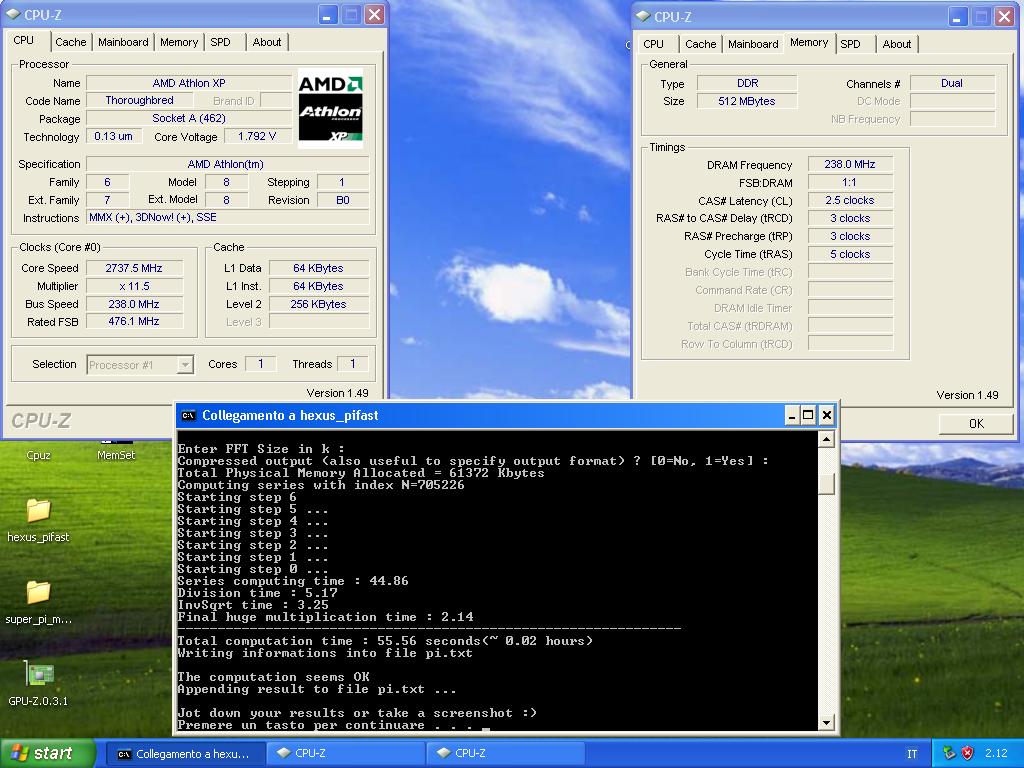Click the system clock showing 2.12
This screenshot has width=1024, height=768.
[997, 754]
